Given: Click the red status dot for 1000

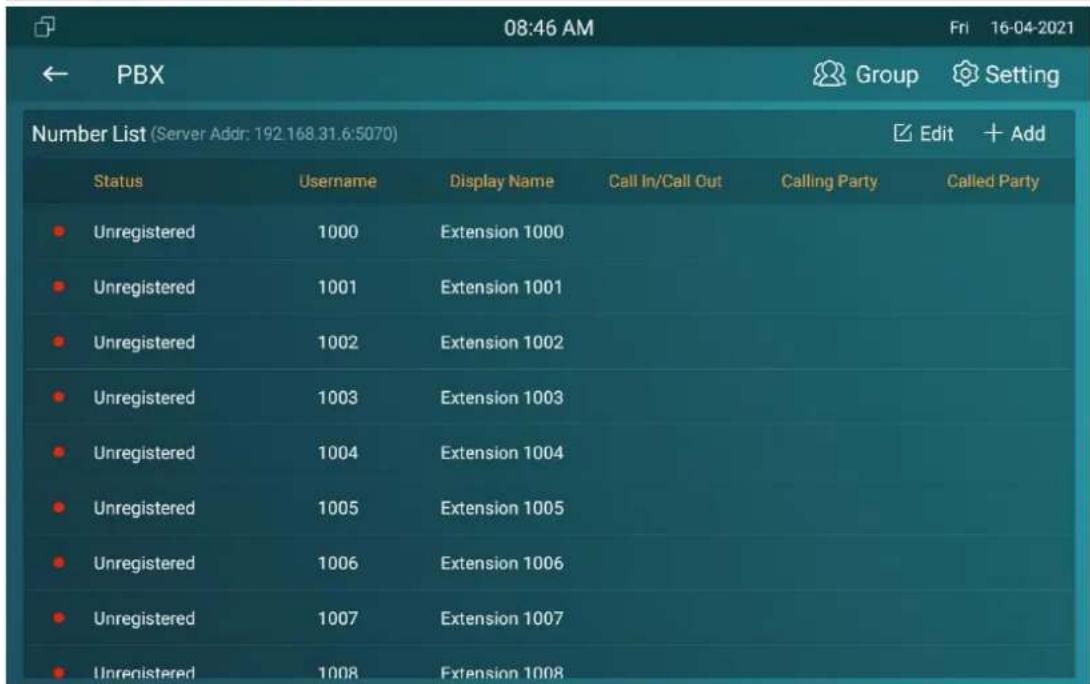Looking at the screenshot, I should point(59,231).
